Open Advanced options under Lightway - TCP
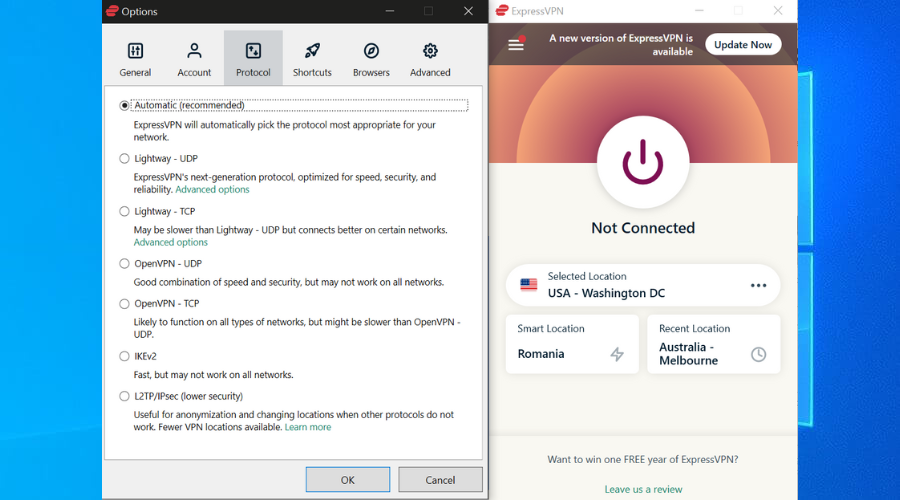The image size is (900, 500). pyautogui.click(x=170, y=242)
